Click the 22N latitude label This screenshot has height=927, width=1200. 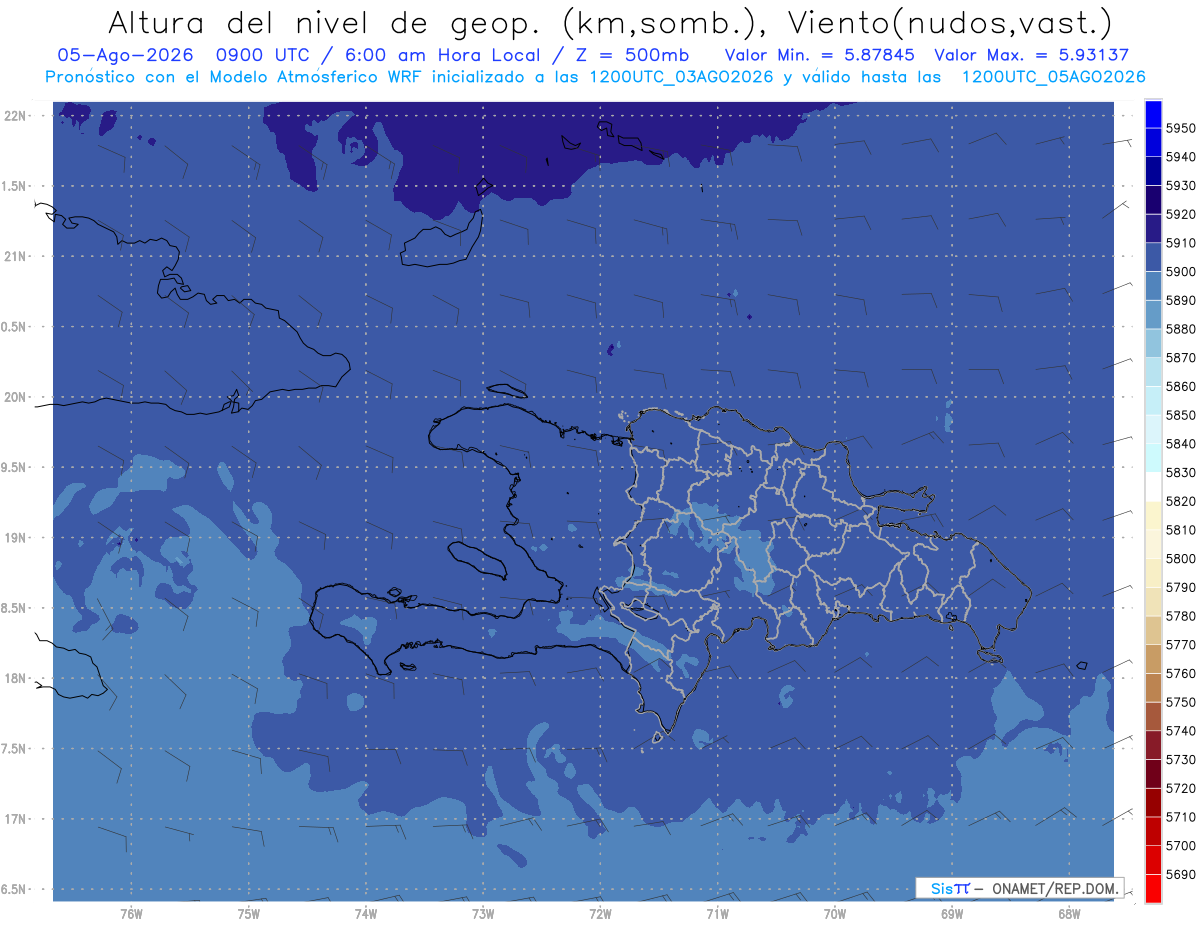click(15, 116)
